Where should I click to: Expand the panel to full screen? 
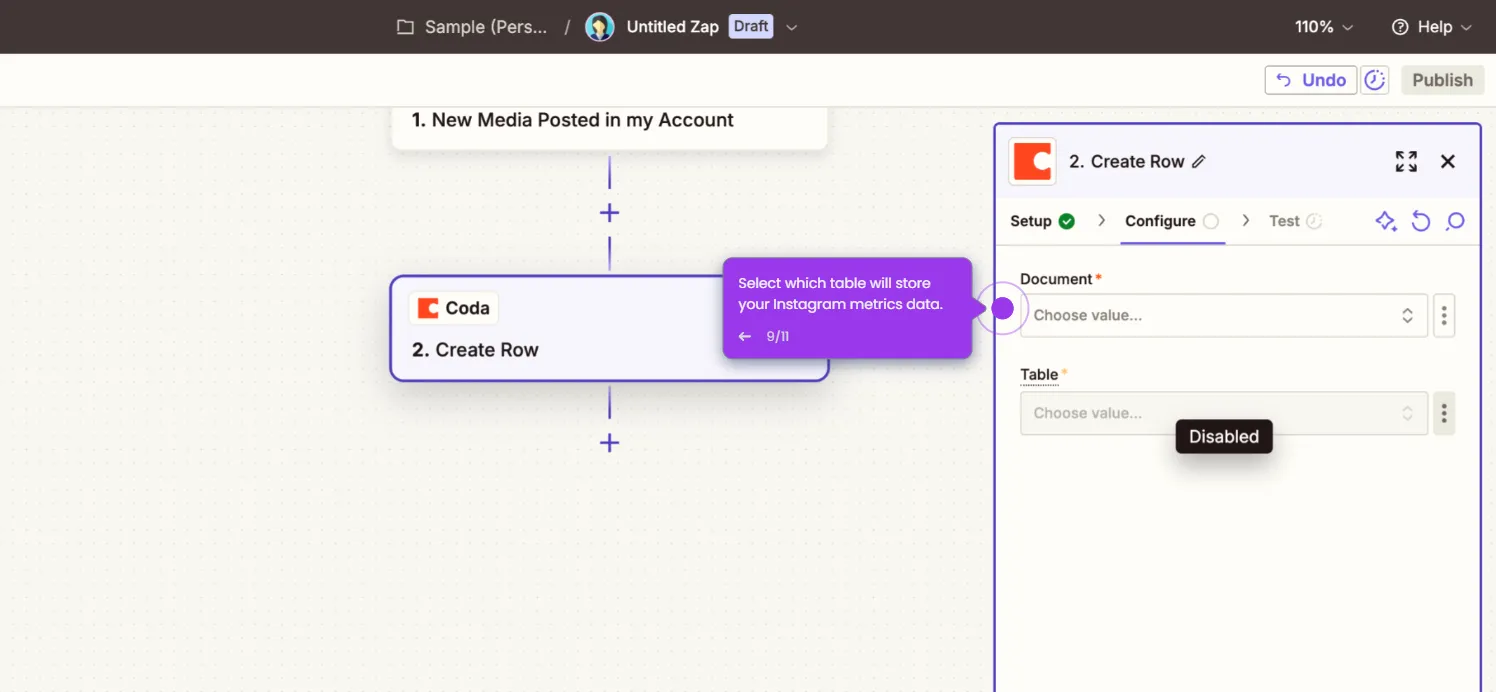tap(1406, 161)
